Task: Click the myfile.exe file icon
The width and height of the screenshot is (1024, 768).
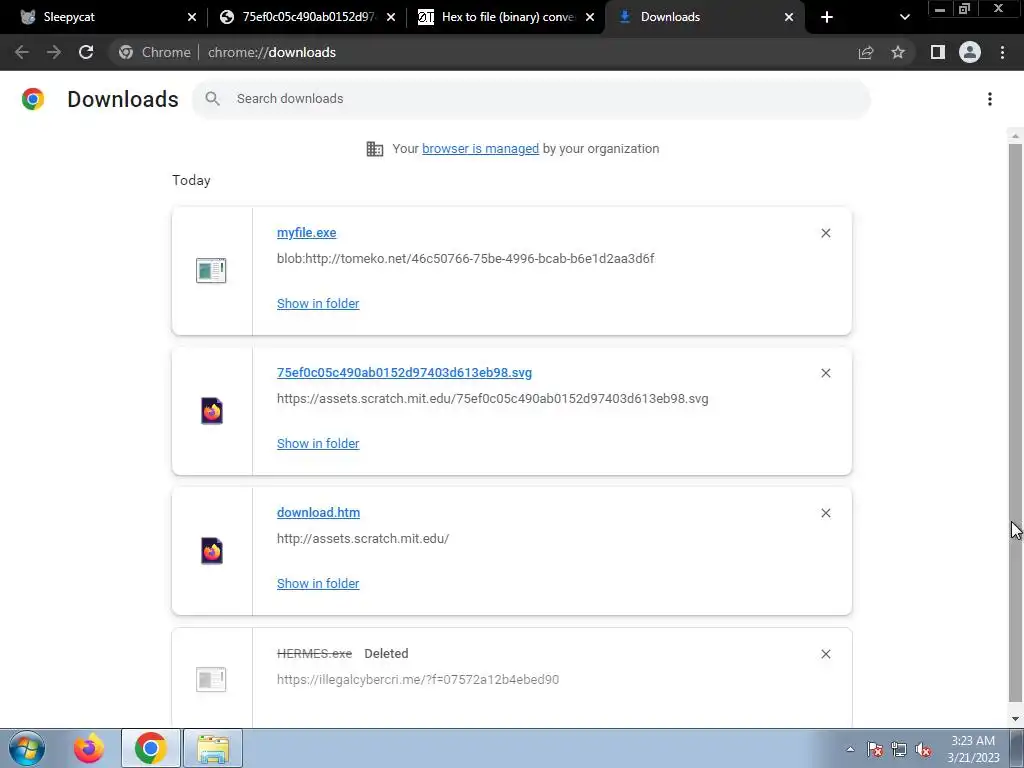Action: point(211,270)
